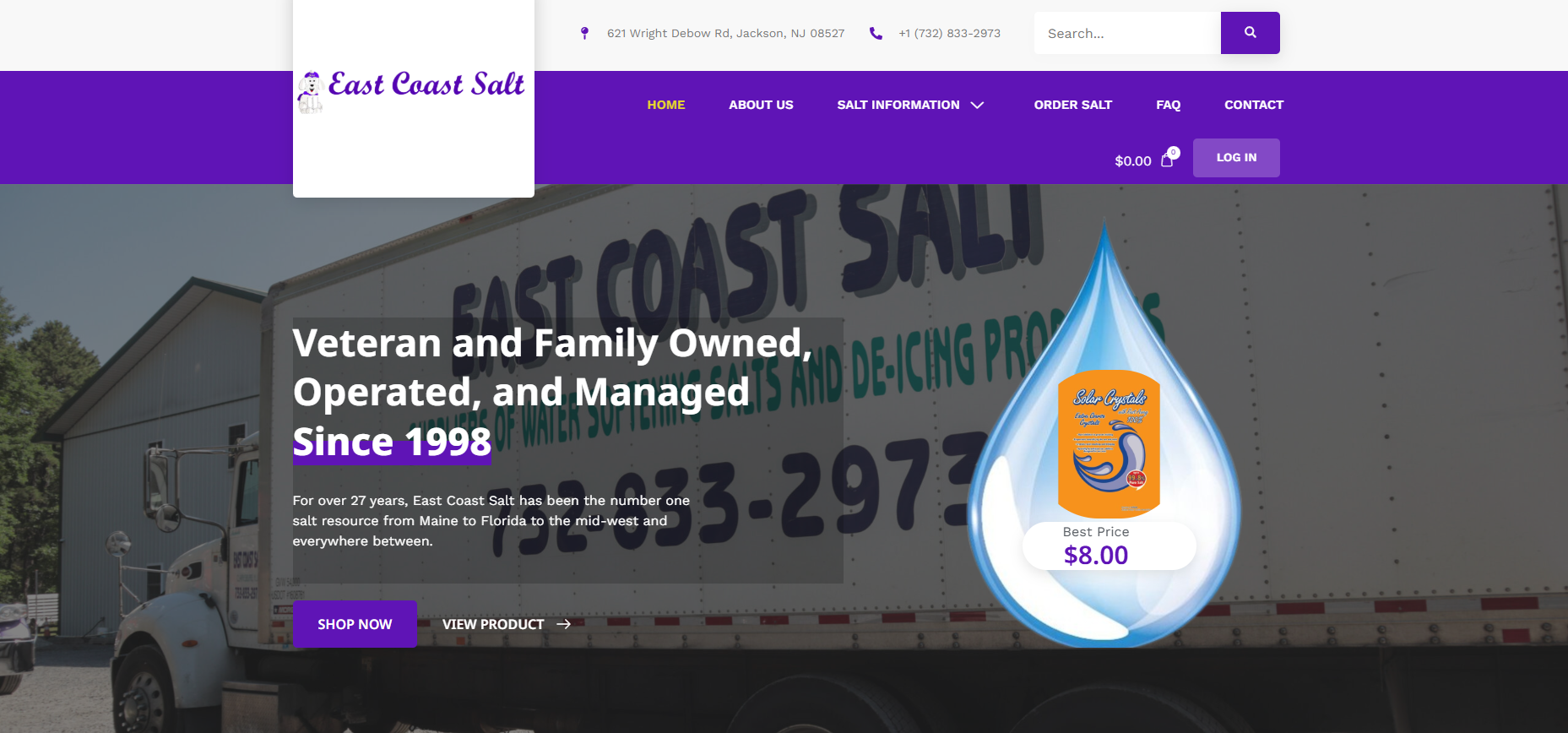Click the East Coast Salt logo

(412, 91)
